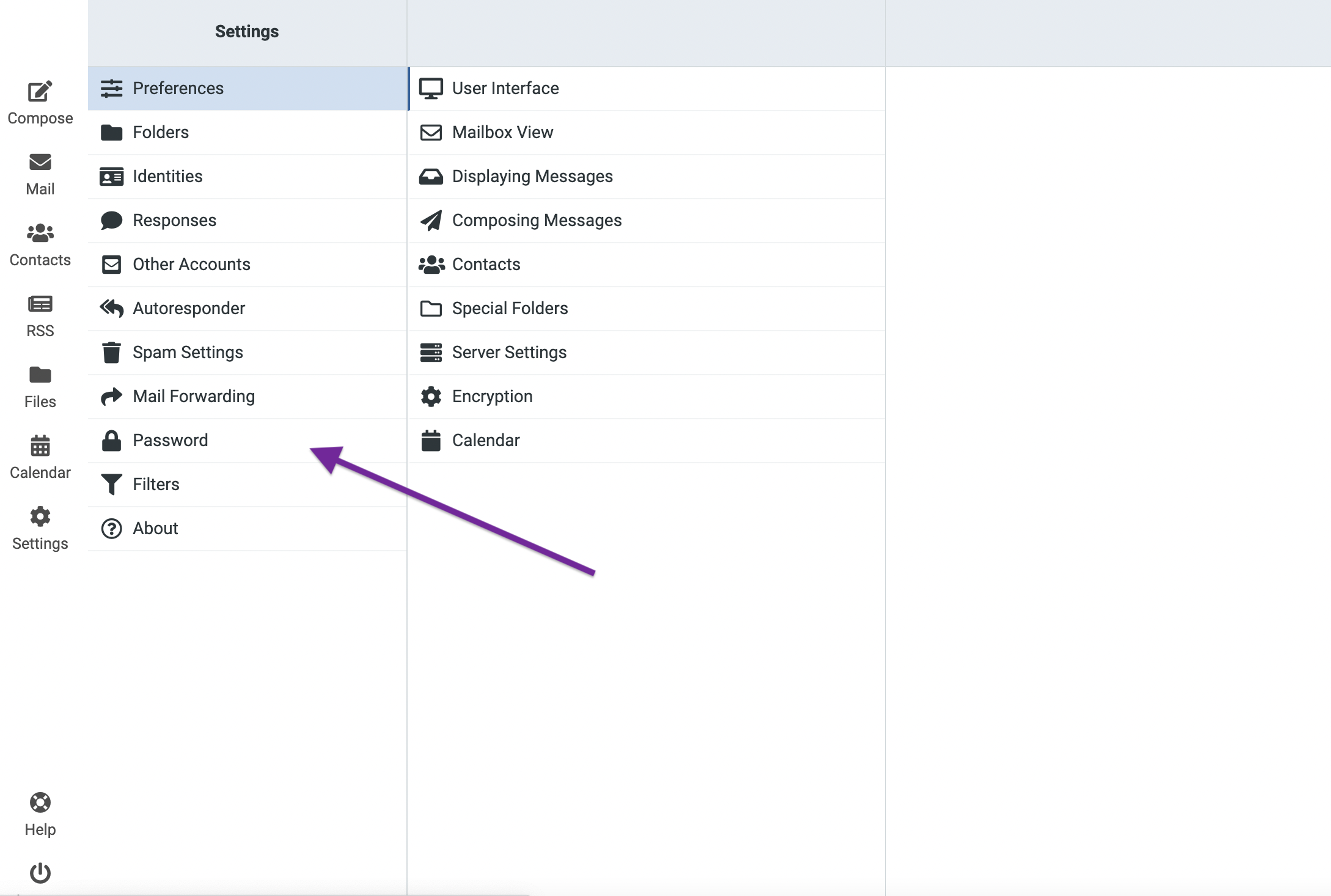This screenshot has height=896, width=1331.
Task: Open Mail Forwarding settings
Action: 193,396
